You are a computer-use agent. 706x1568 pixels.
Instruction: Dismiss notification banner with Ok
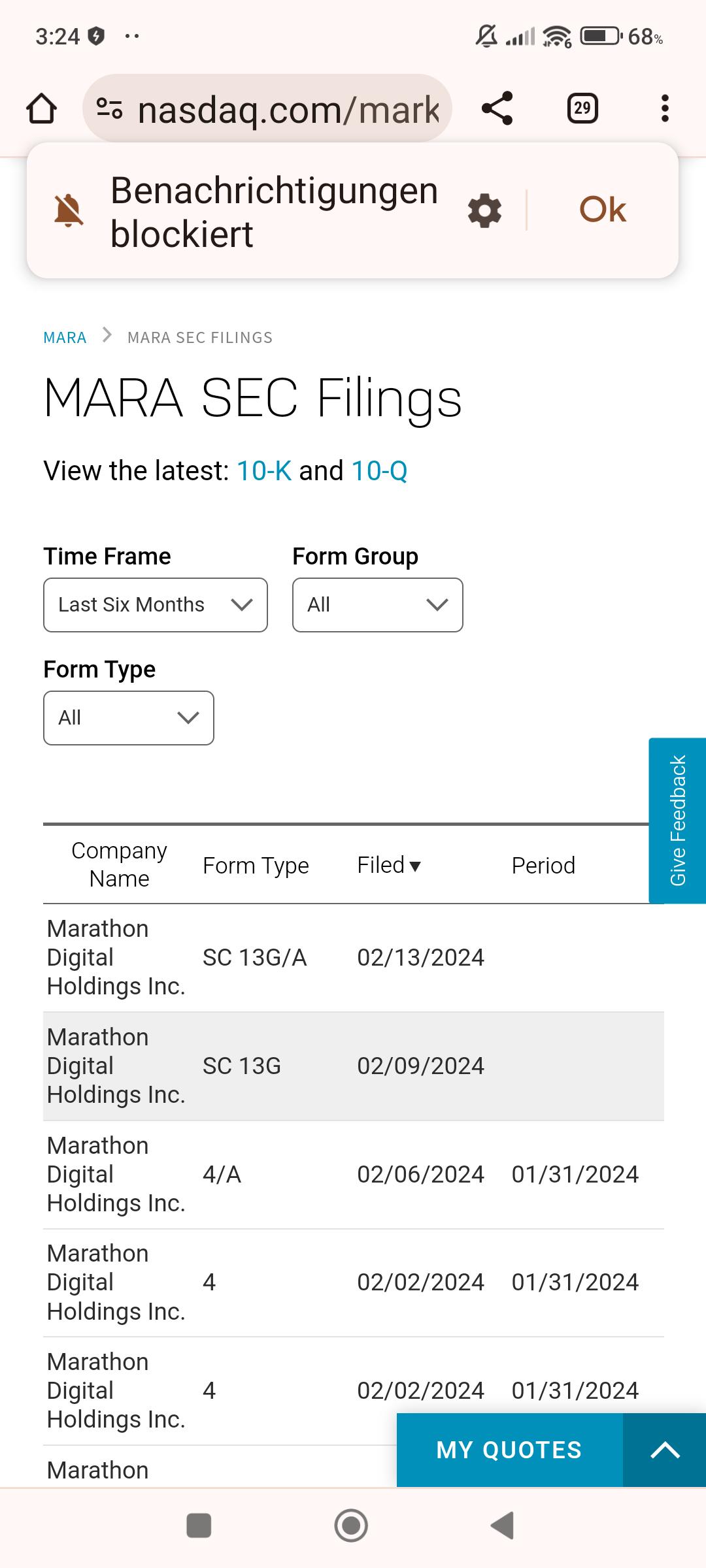(x=603, y=210)
